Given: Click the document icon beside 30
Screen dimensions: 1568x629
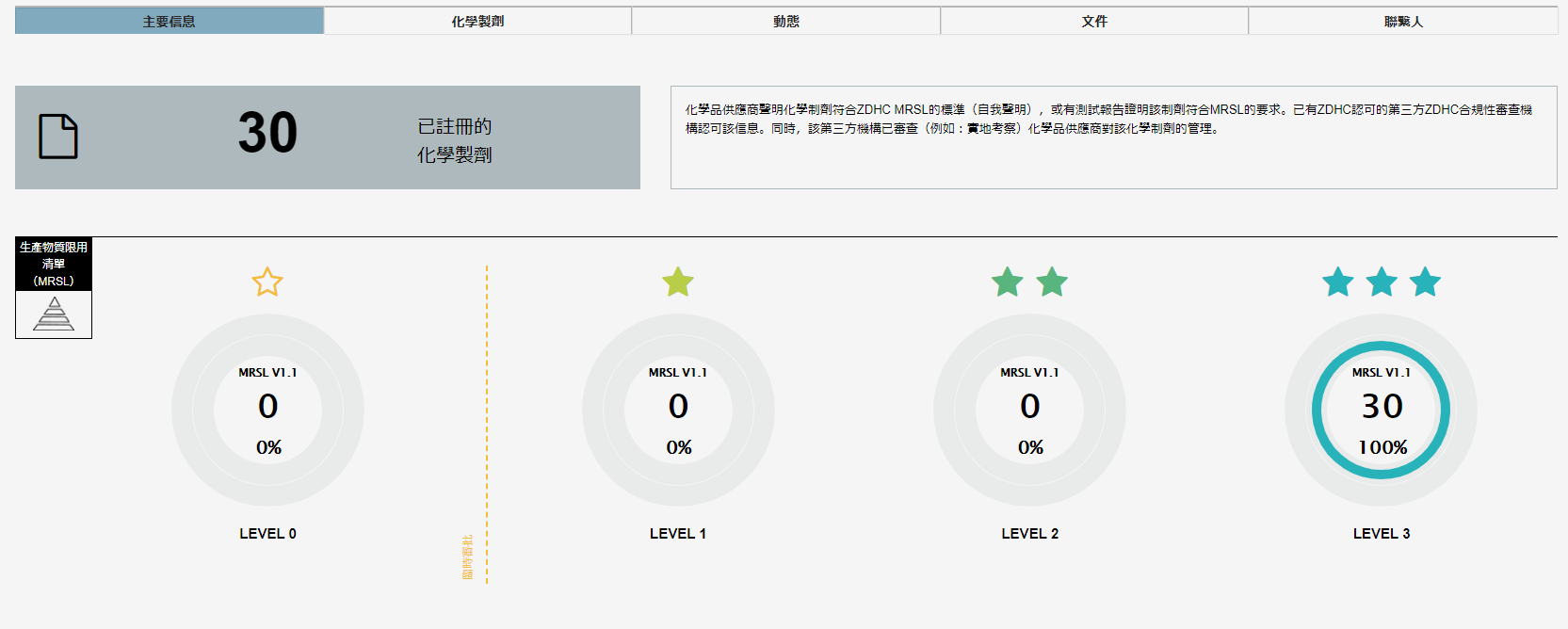Looking at the screenshot, I should 58,137.
